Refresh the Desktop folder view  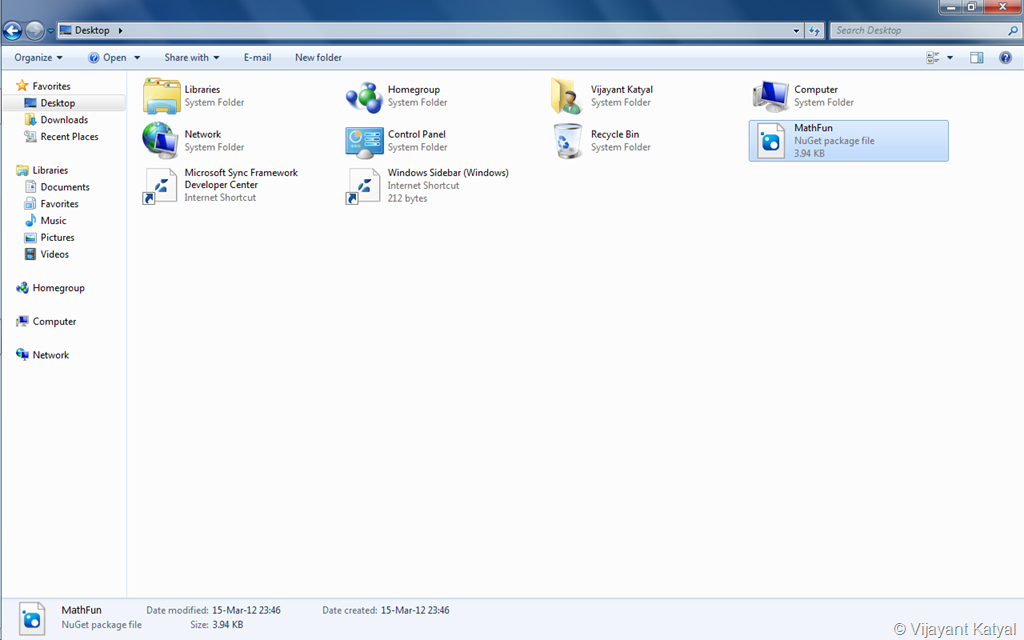click(x=814, y=31)
